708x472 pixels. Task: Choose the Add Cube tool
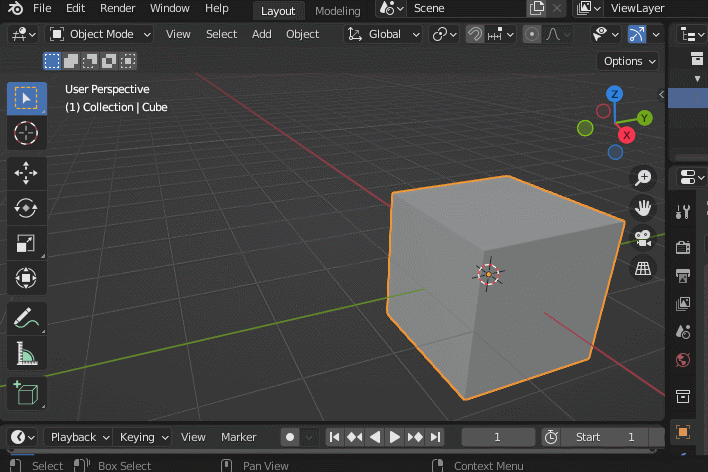(26, 393)
